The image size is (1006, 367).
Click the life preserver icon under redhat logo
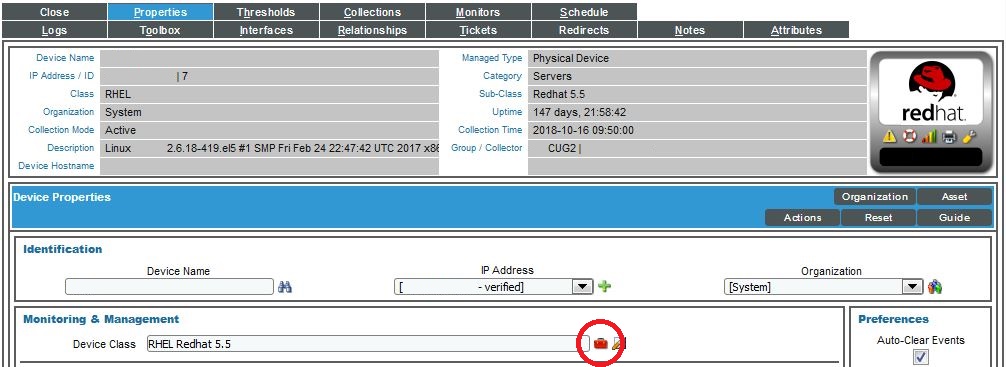pos(909,136)
